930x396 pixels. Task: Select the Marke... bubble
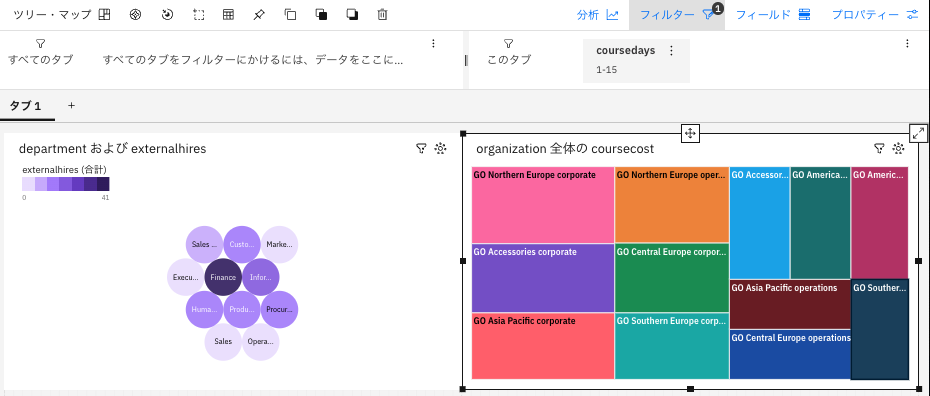click(279, 244)
